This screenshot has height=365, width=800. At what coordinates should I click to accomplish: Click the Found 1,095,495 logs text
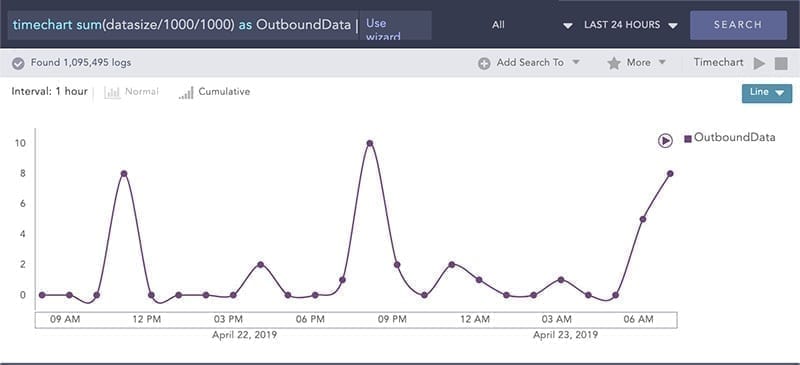[x=81, y=63]
